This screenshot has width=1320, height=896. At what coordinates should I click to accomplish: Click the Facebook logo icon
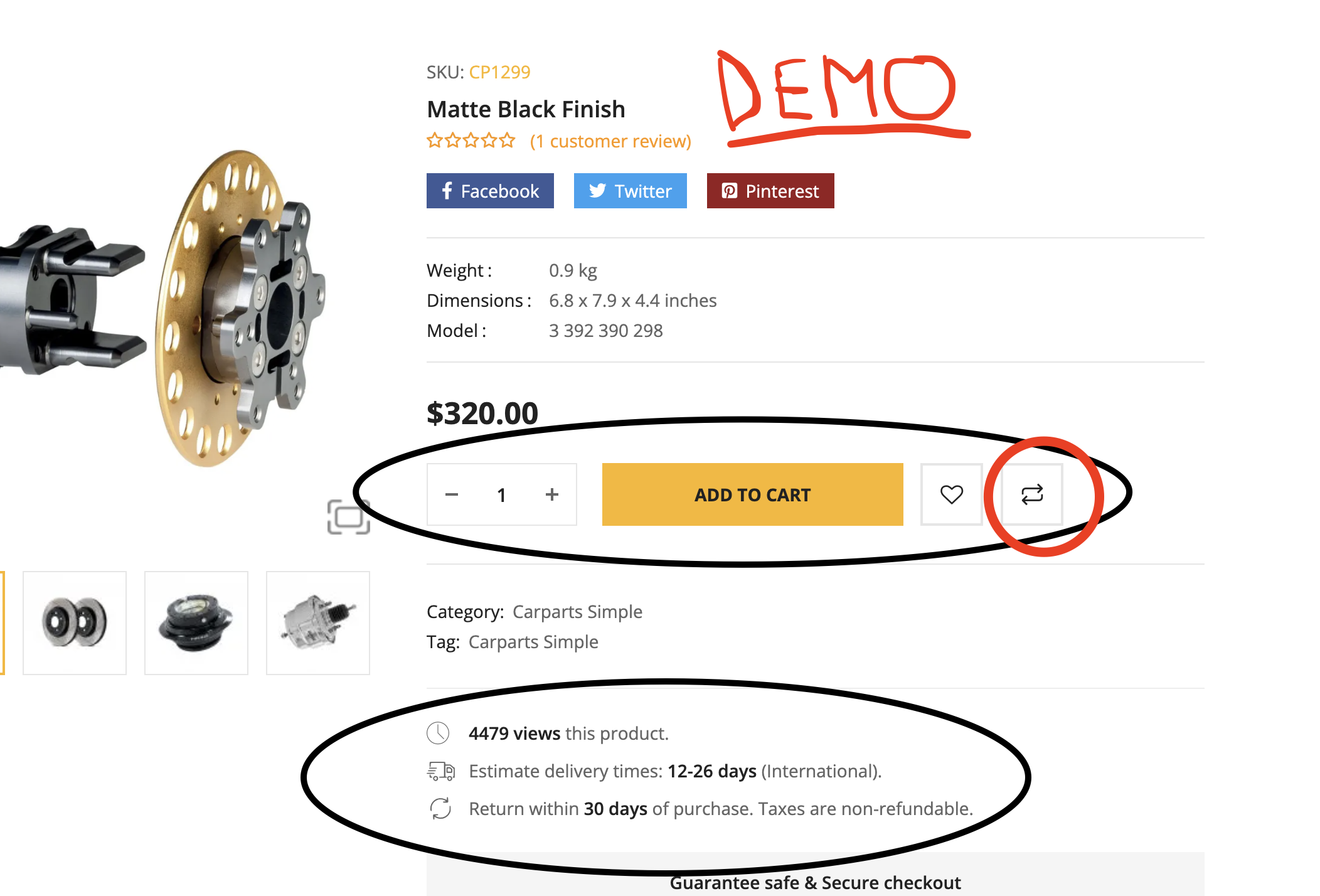click(447, 191)
